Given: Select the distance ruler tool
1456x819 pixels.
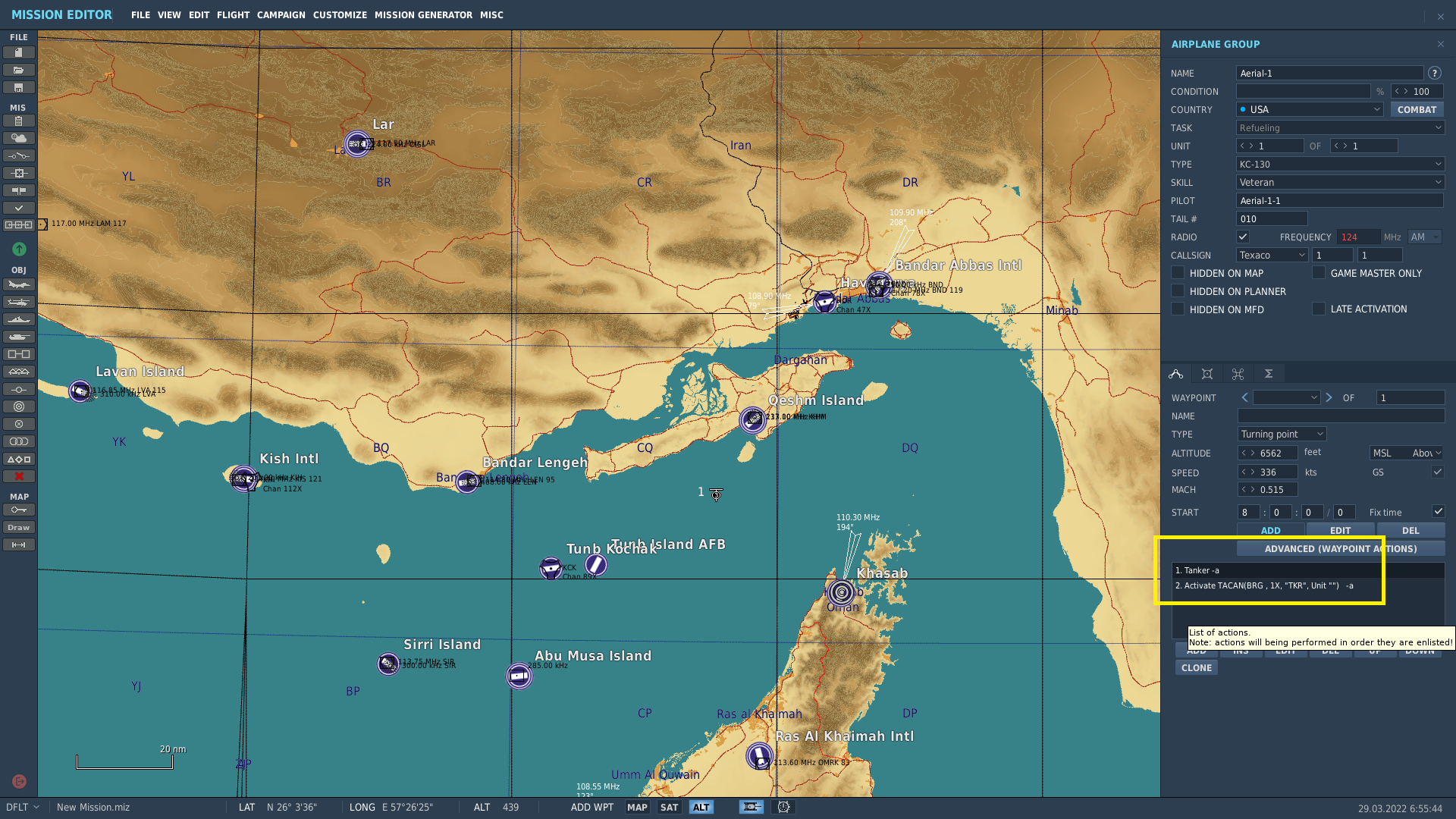Looking at the screenshot, I should (19, 544).
